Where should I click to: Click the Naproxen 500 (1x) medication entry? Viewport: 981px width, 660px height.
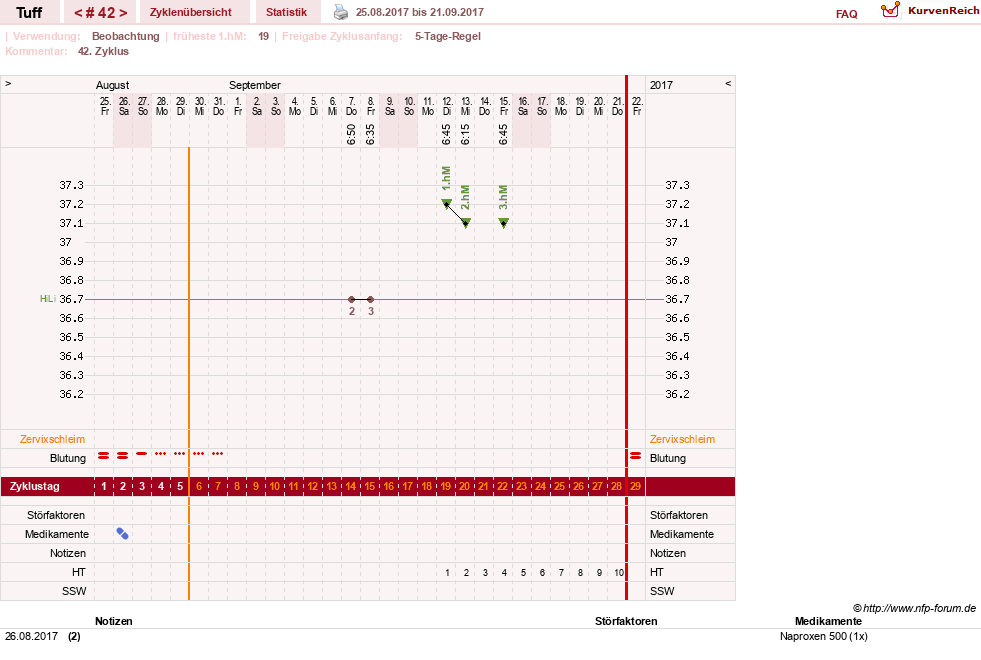click(x=824, y=636)
